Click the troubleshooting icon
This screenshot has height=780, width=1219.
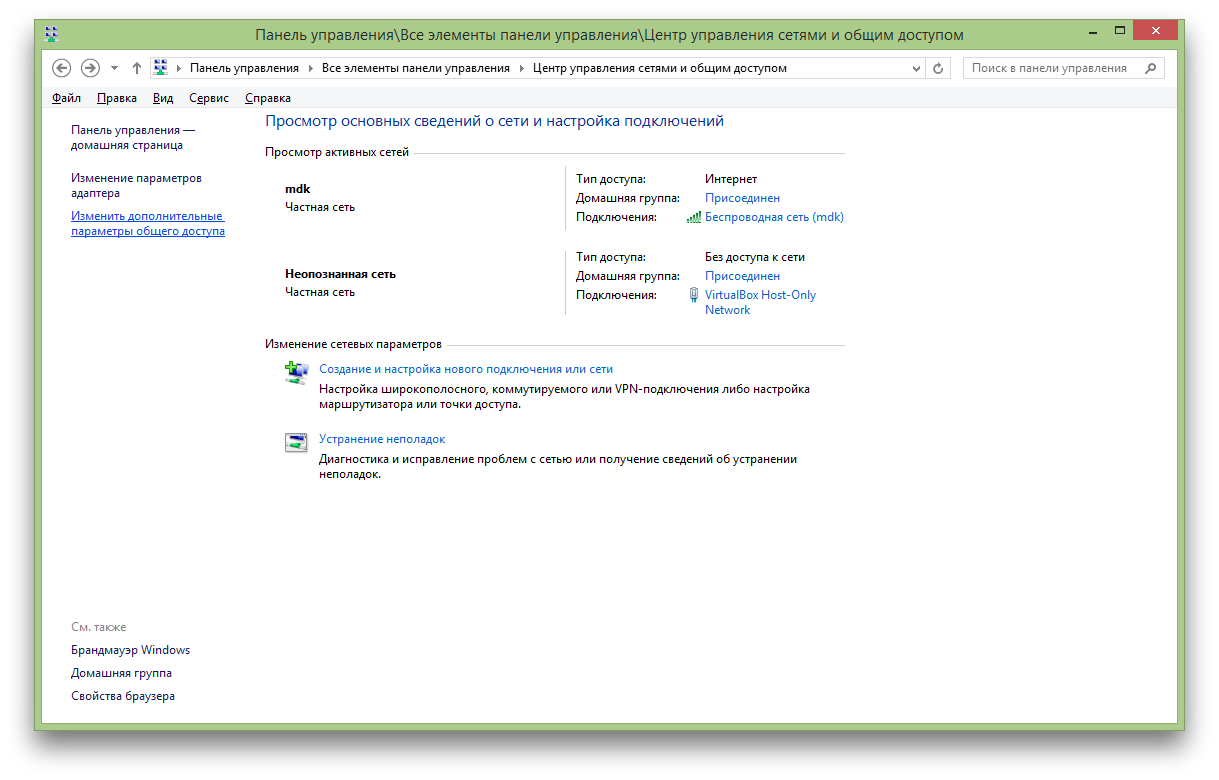pos(296,443)
